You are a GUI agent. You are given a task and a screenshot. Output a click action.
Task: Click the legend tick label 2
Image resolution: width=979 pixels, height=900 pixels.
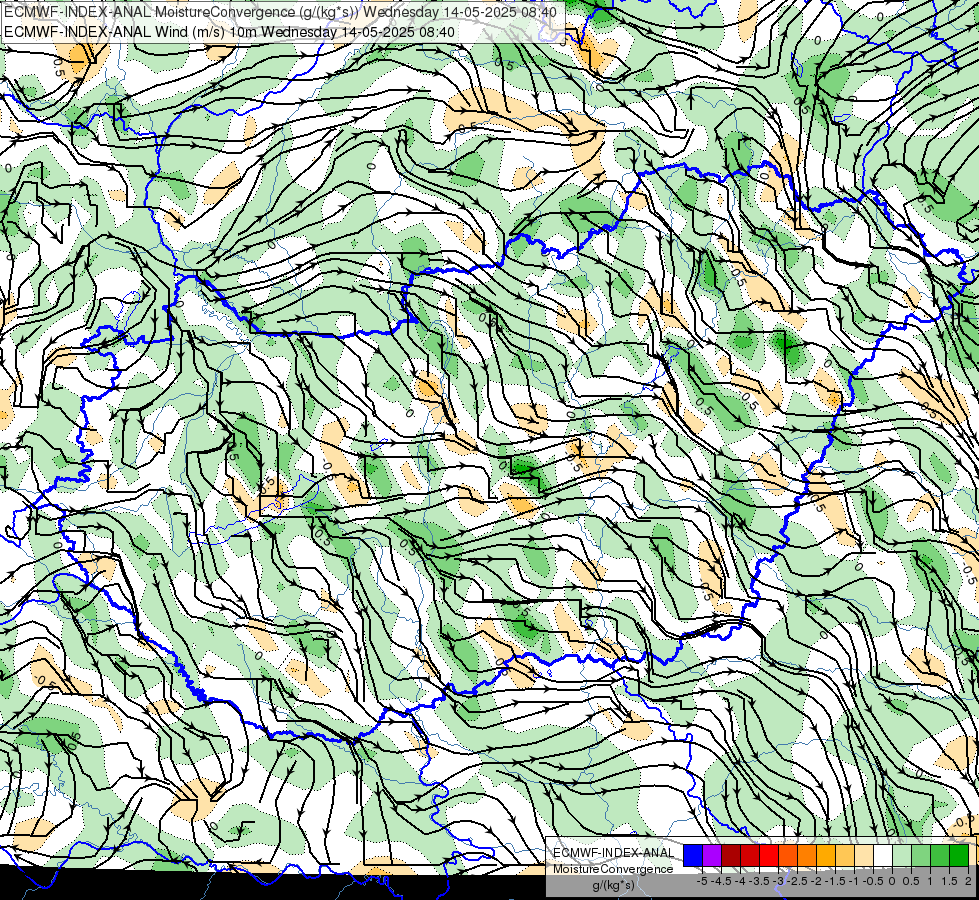(x=968, y=881)
